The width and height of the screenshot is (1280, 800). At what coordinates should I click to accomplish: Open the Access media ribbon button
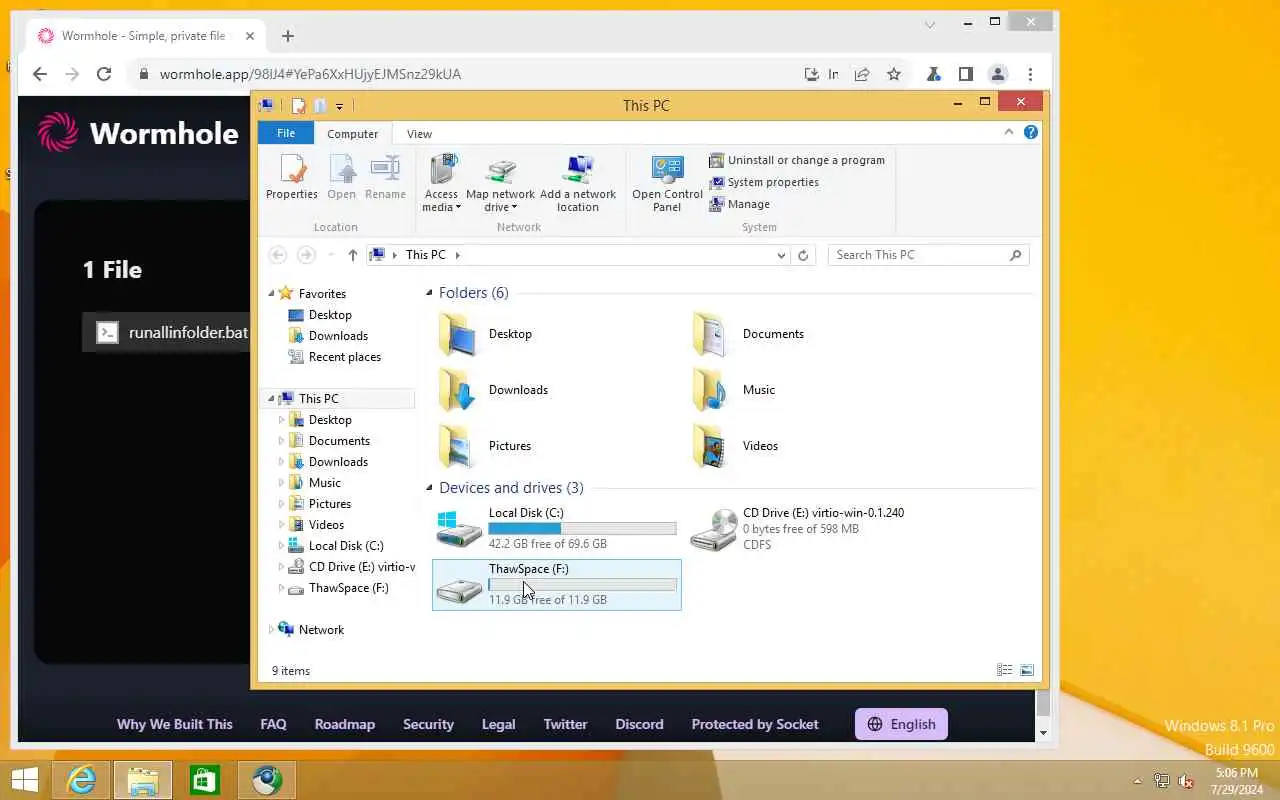(x=441, y=183)
